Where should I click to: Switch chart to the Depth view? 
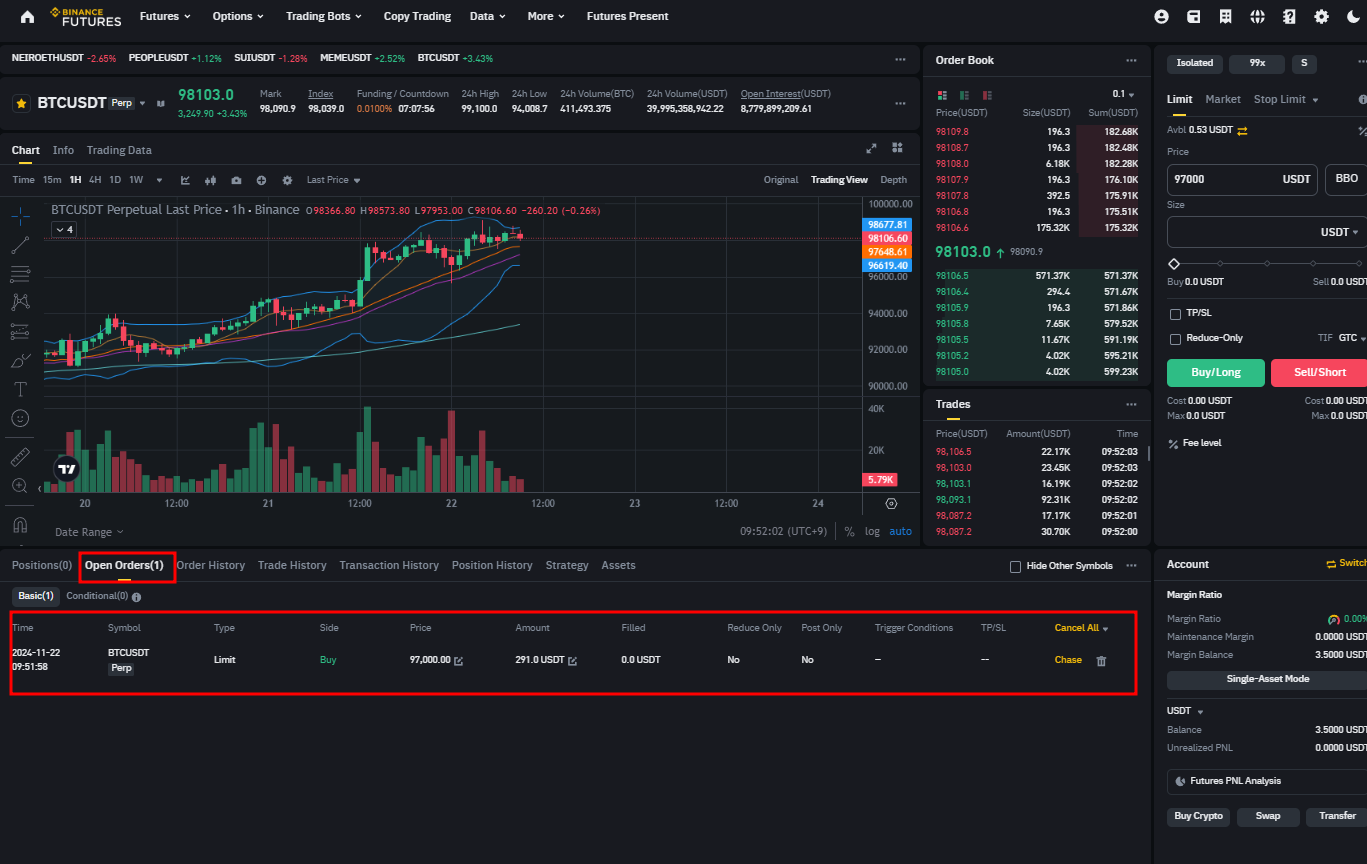(x=894, y=180)
